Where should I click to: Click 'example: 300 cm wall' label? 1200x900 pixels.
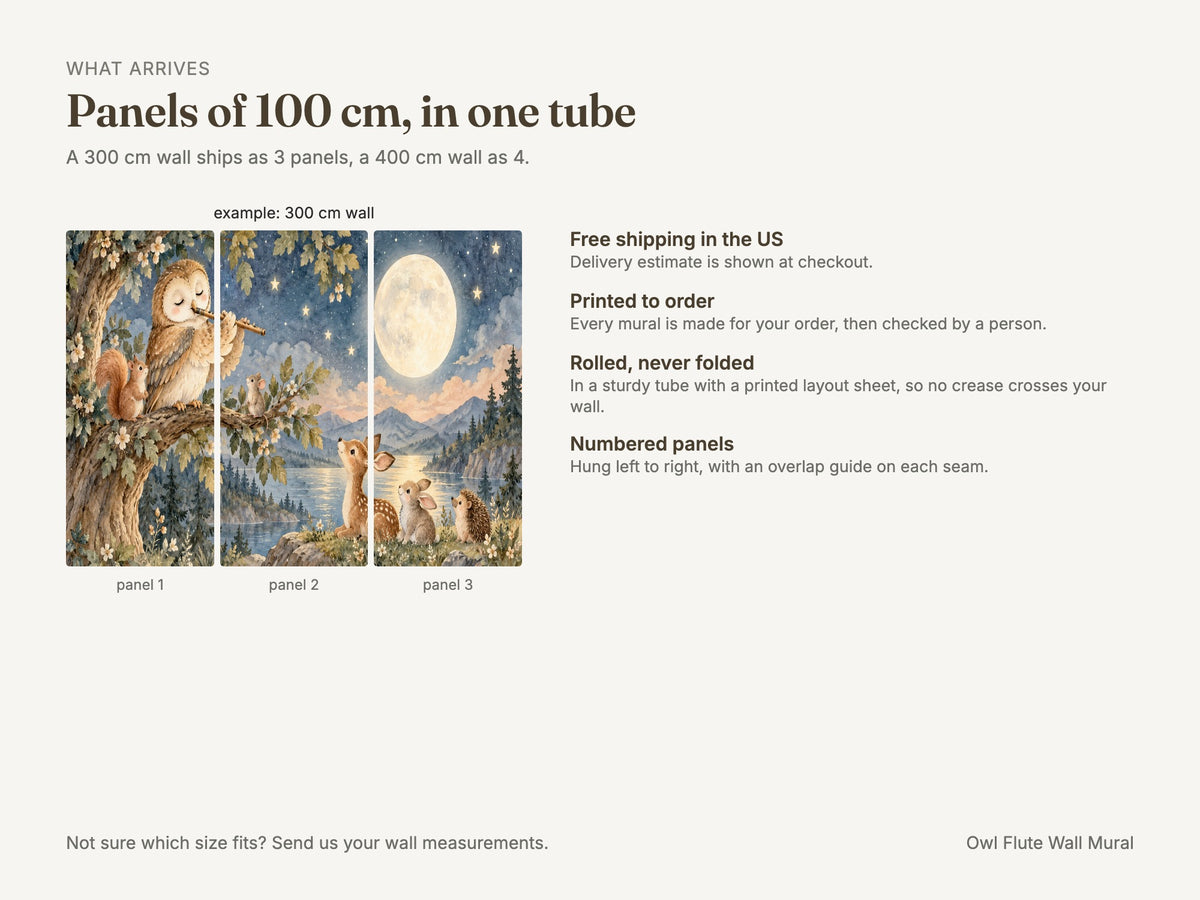pyautogui.click(x=294, y=213)
